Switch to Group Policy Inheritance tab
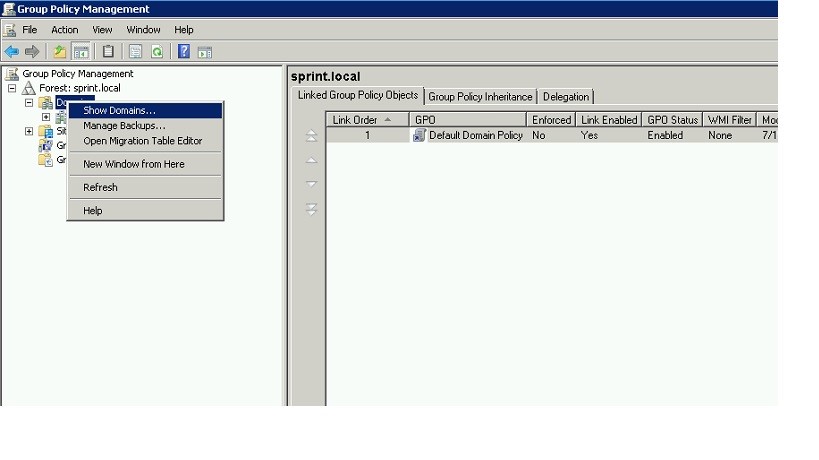This screenshot has width=819, height=460. point(480,97)
